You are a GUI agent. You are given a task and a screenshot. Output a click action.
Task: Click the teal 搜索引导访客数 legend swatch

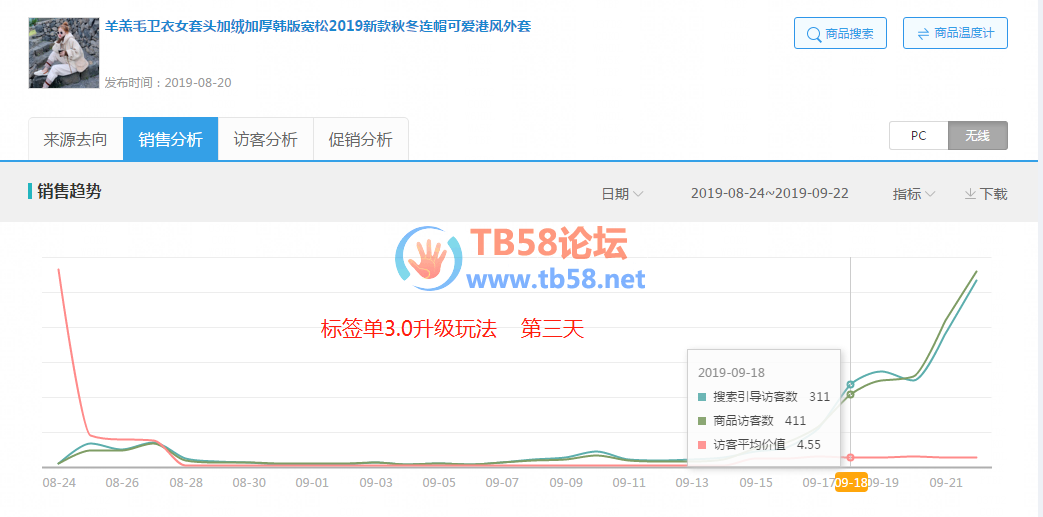702,397
